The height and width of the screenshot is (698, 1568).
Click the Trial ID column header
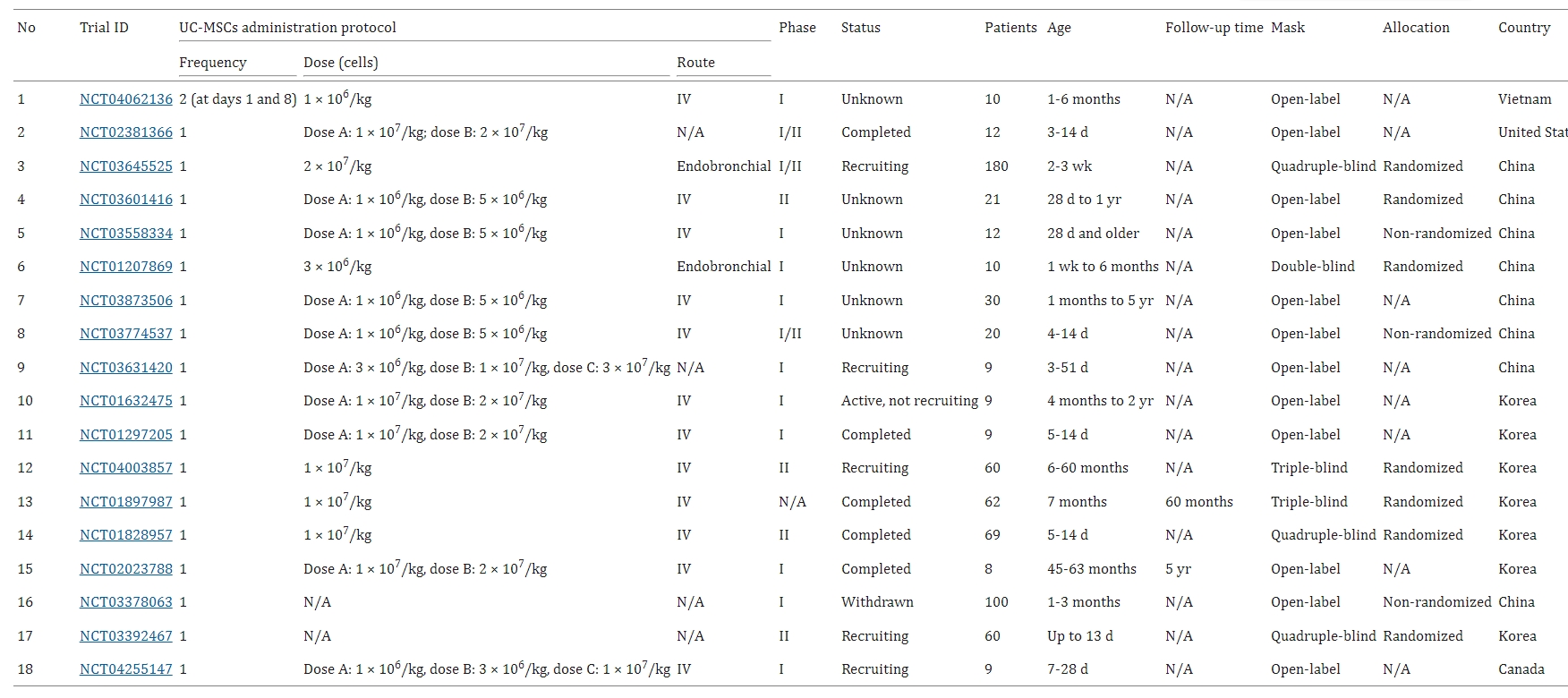click(x=104, y=28)
